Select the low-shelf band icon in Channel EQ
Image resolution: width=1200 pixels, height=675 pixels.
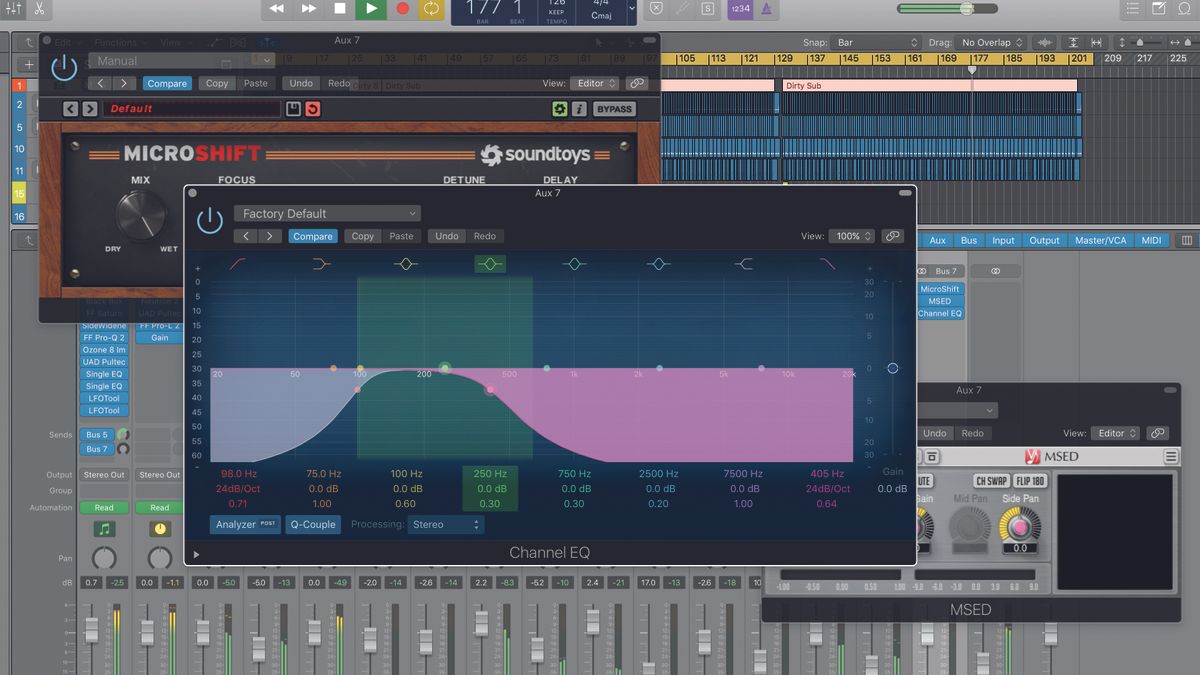point(320,264)
